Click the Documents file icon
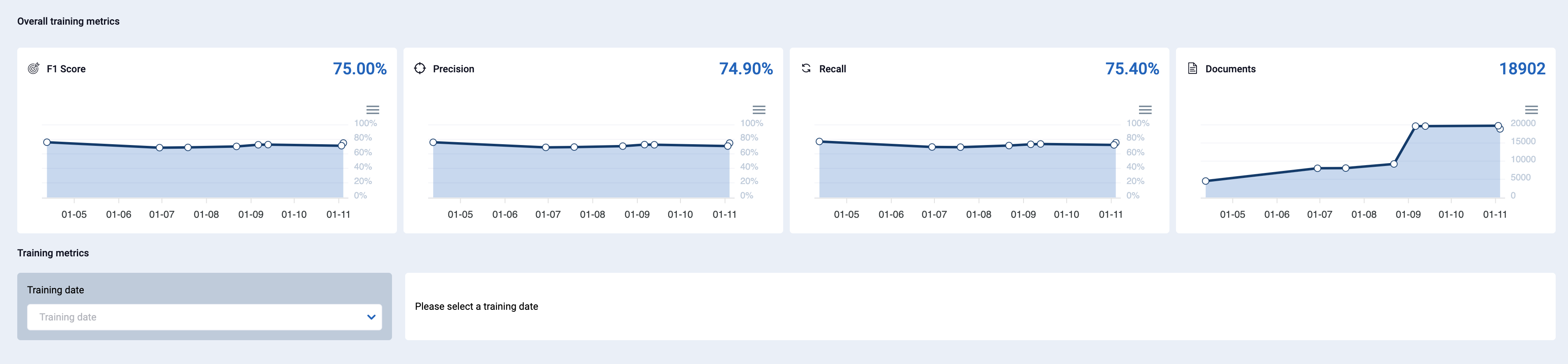This screenshot has height=364, width=1568. tap(1192, 68)
